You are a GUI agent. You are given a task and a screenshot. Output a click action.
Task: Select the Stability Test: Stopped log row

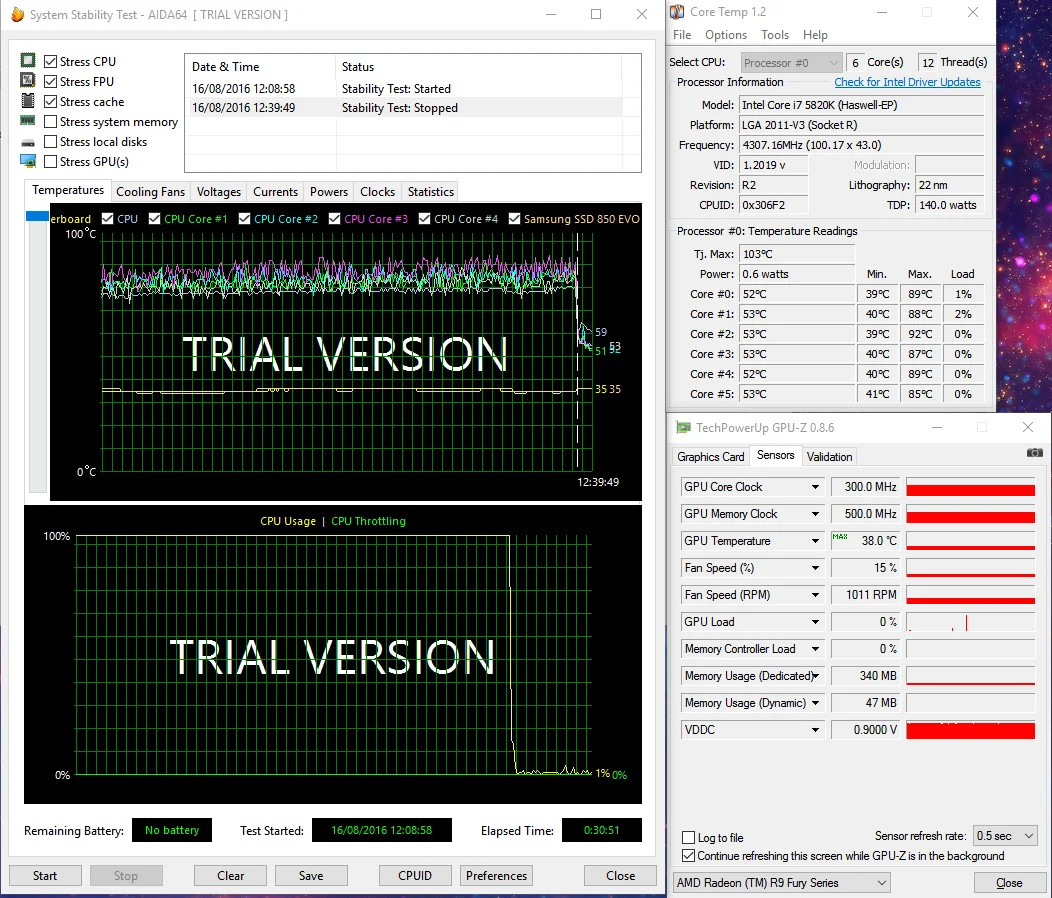click(x=406, y=108)
